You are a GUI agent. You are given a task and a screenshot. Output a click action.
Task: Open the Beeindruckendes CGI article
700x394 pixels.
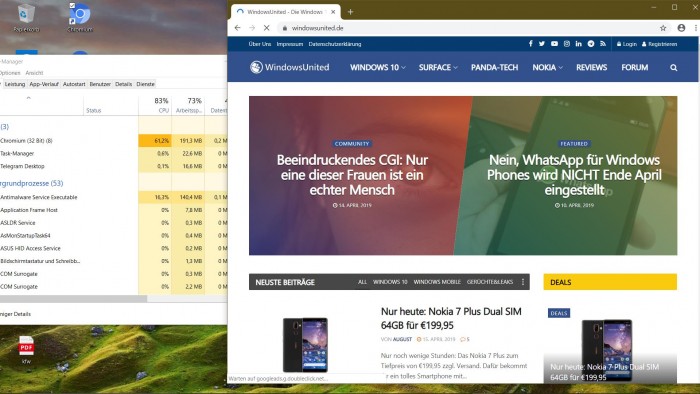[352, 174]
